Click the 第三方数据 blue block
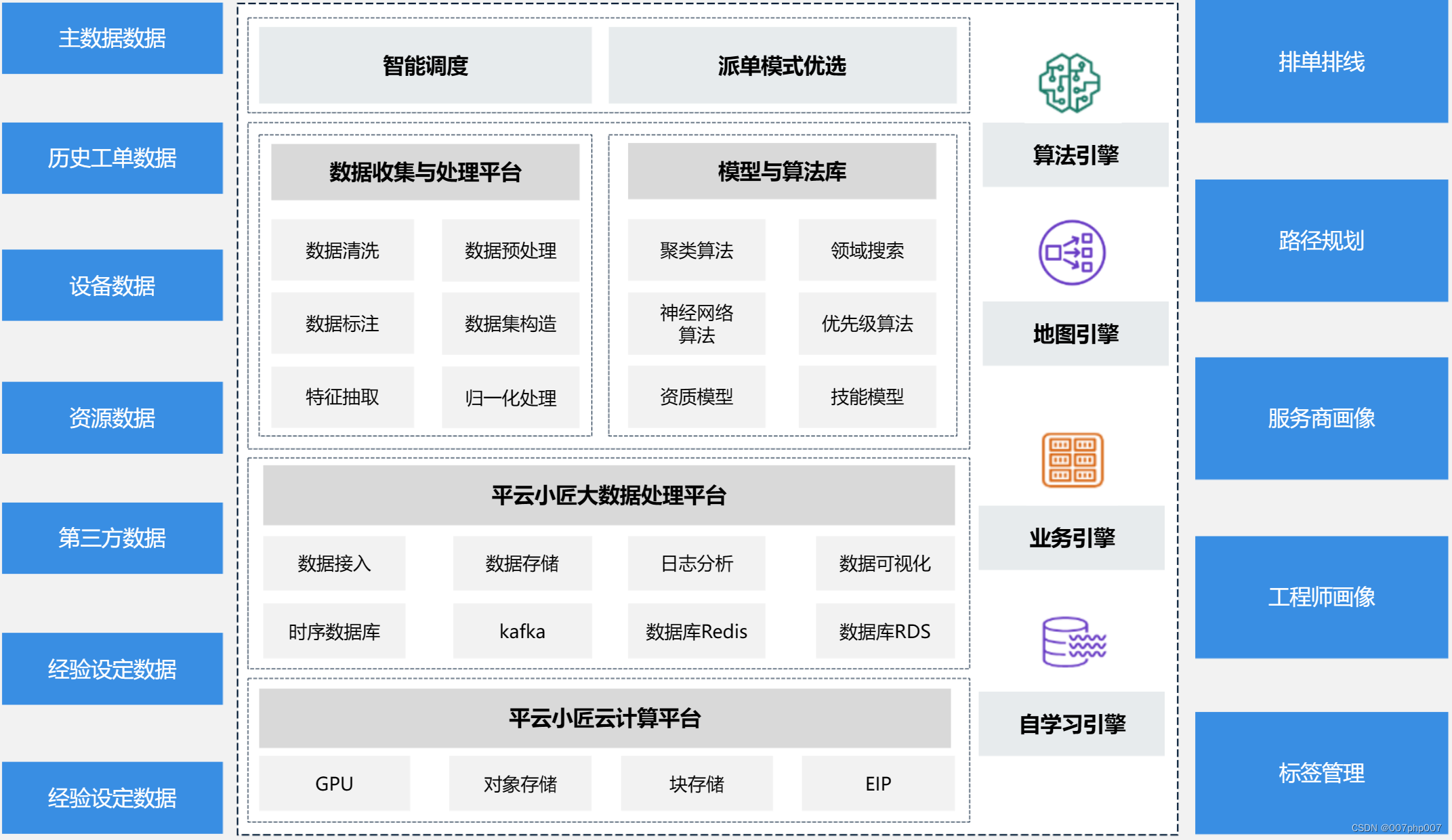 112,538
